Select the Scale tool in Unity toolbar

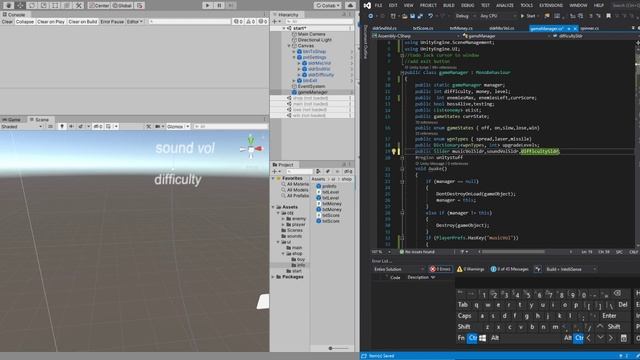coord(44,5)
